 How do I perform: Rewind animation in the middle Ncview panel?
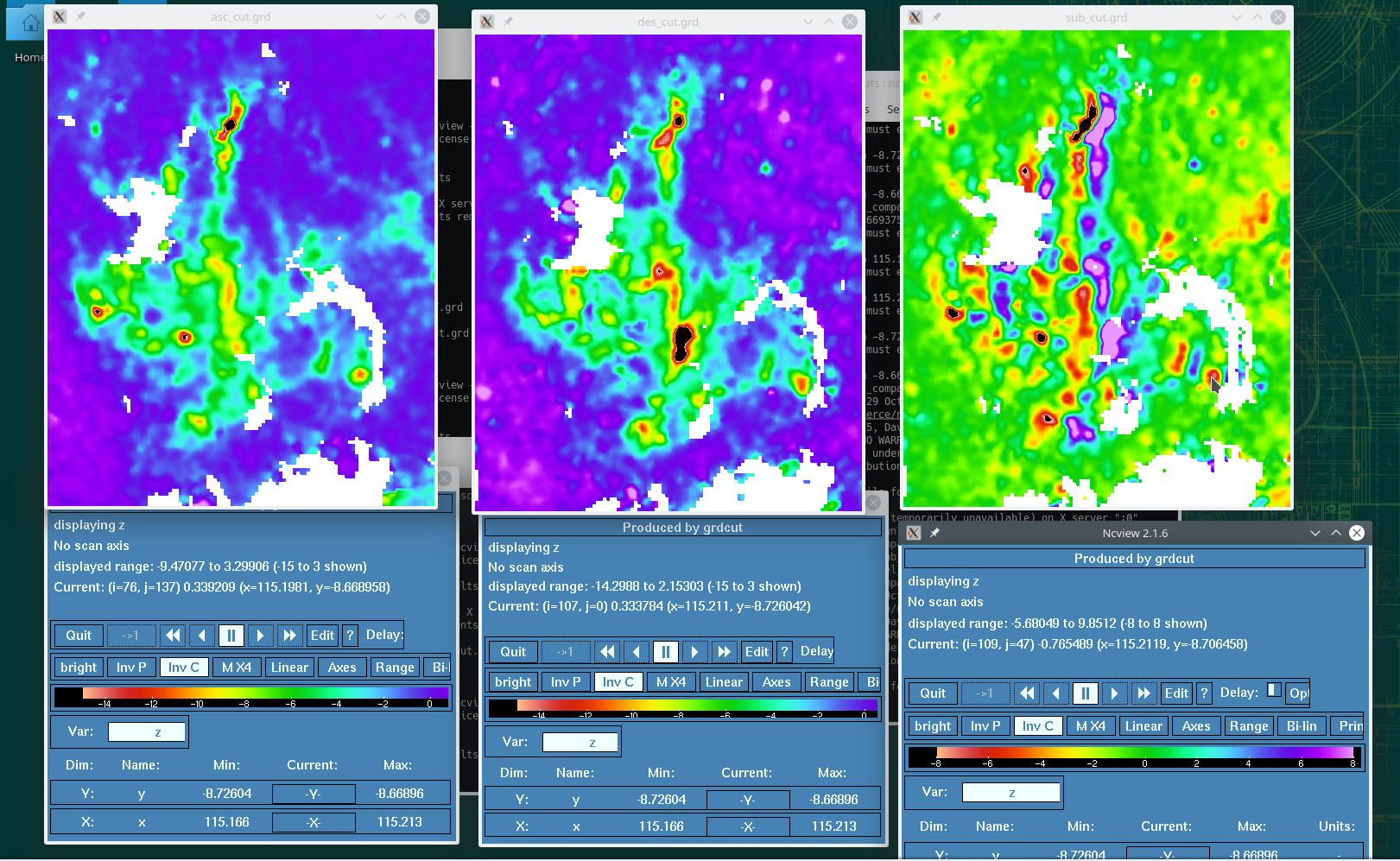click(607, 652)
